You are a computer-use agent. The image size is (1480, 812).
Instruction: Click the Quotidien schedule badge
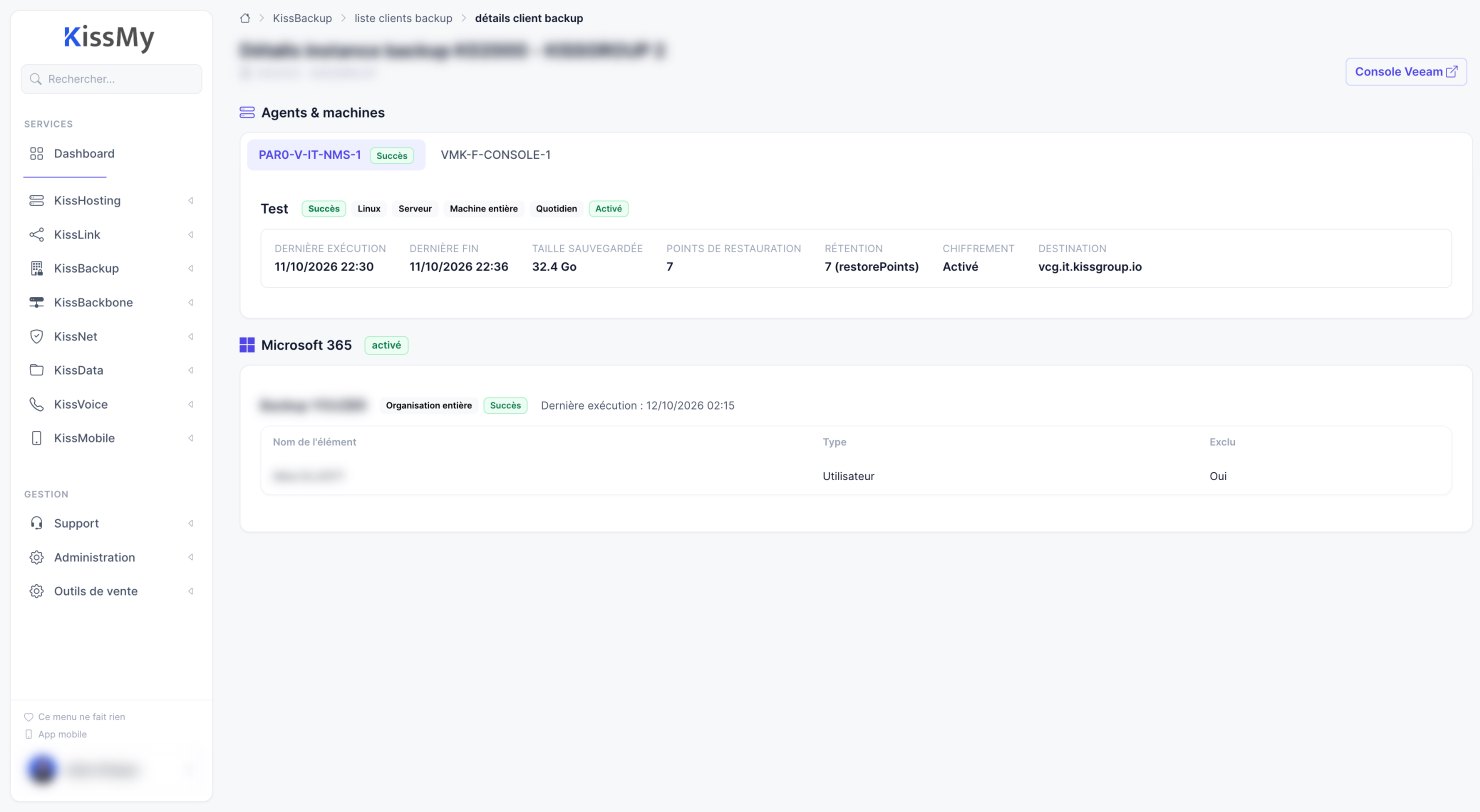[556, 209]
